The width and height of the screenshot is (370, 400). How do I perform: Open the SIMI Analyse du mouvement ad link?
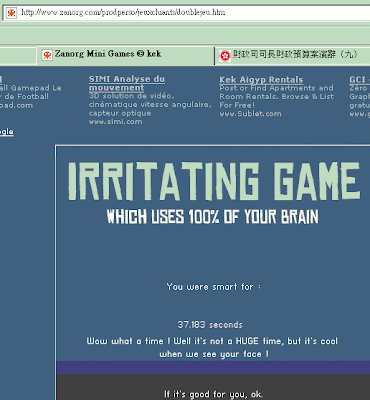(127, 83)
